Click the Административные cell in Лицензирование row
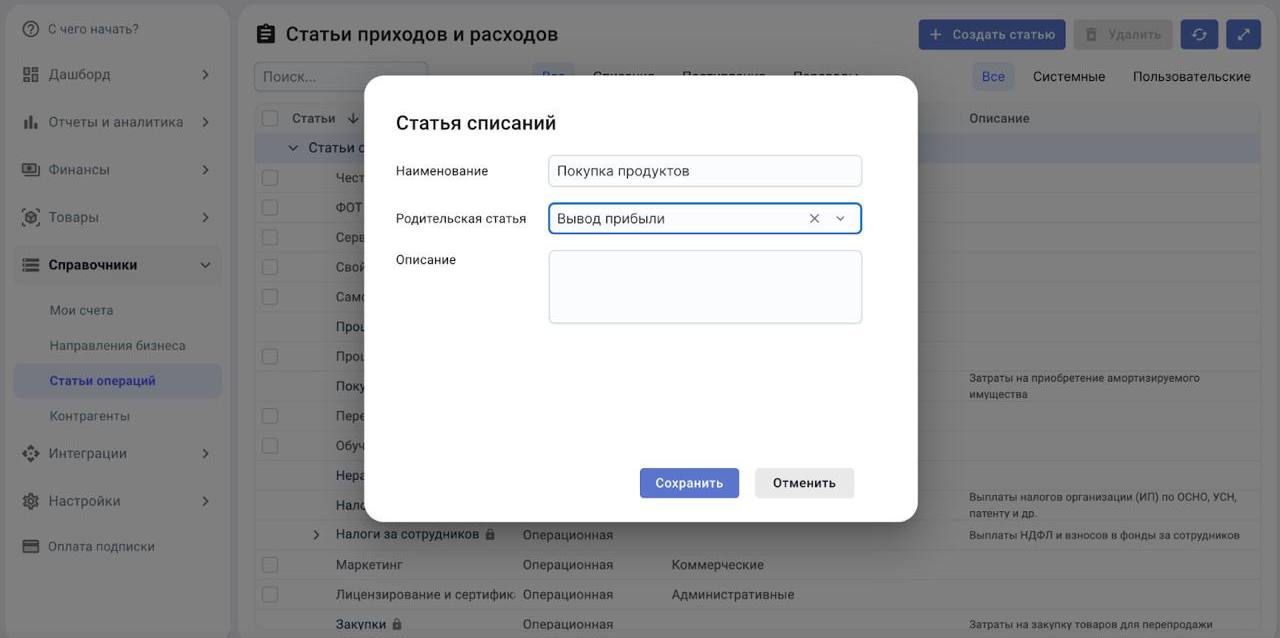 pos(733,595)
